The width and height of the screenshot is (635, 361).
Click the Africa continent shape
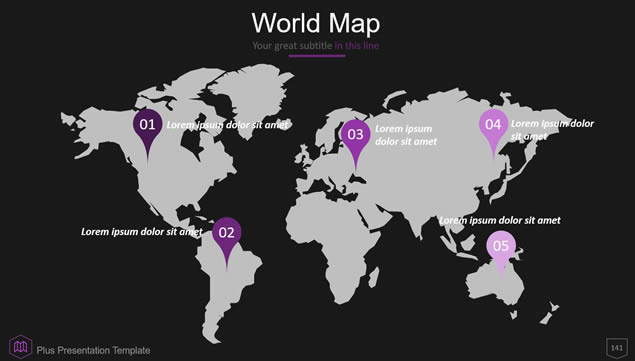(x=336, y=243)
